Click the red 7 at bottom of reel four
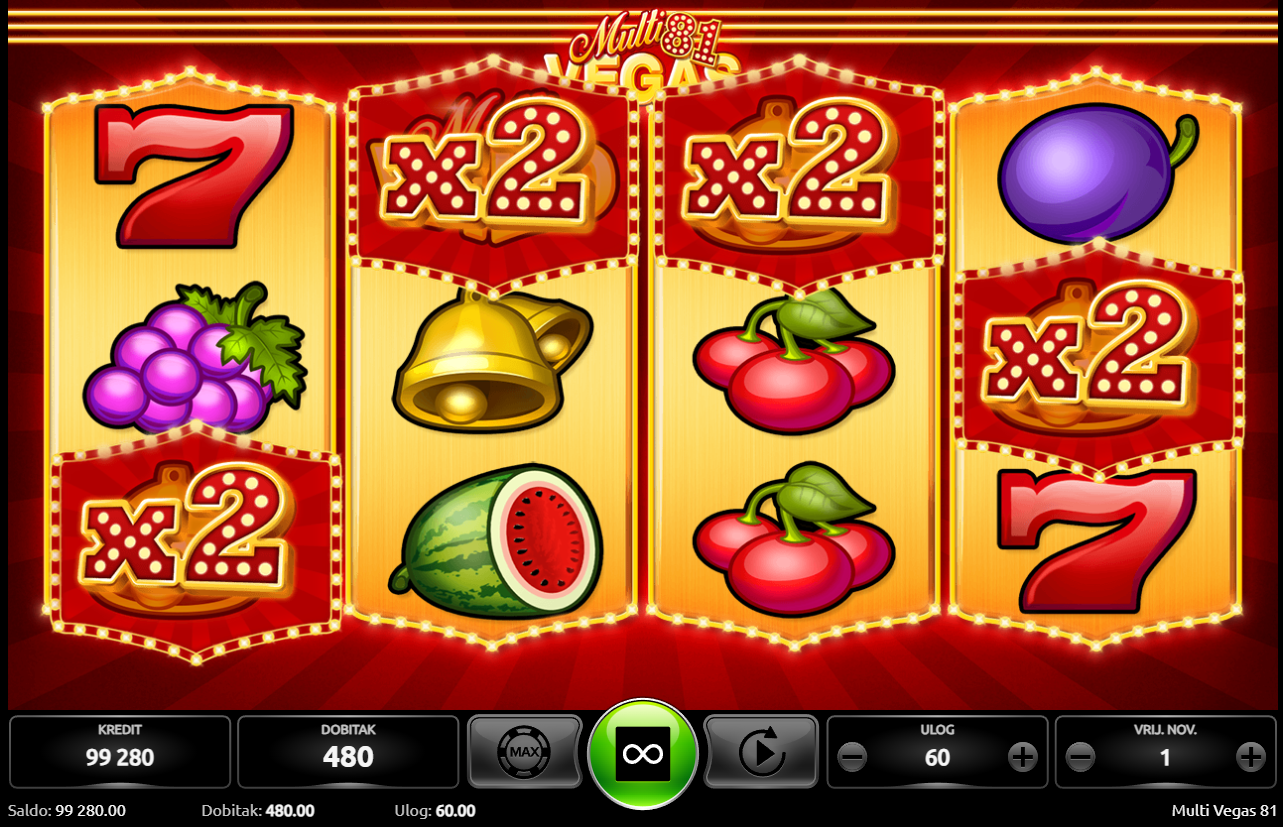 (1097, 540)
